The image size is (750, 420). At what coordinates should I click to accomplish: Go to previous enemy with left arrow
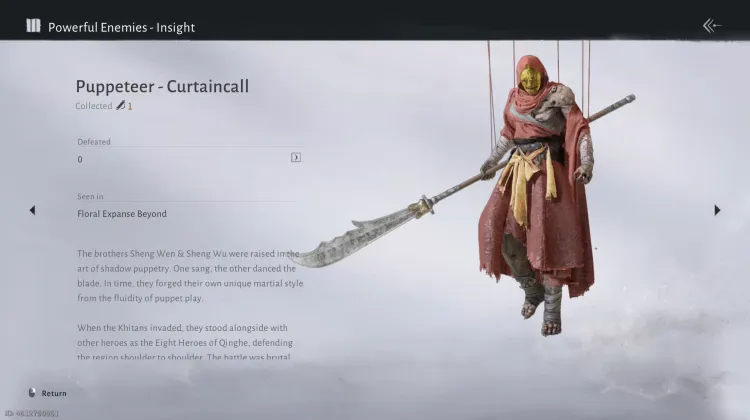[32, 210]
